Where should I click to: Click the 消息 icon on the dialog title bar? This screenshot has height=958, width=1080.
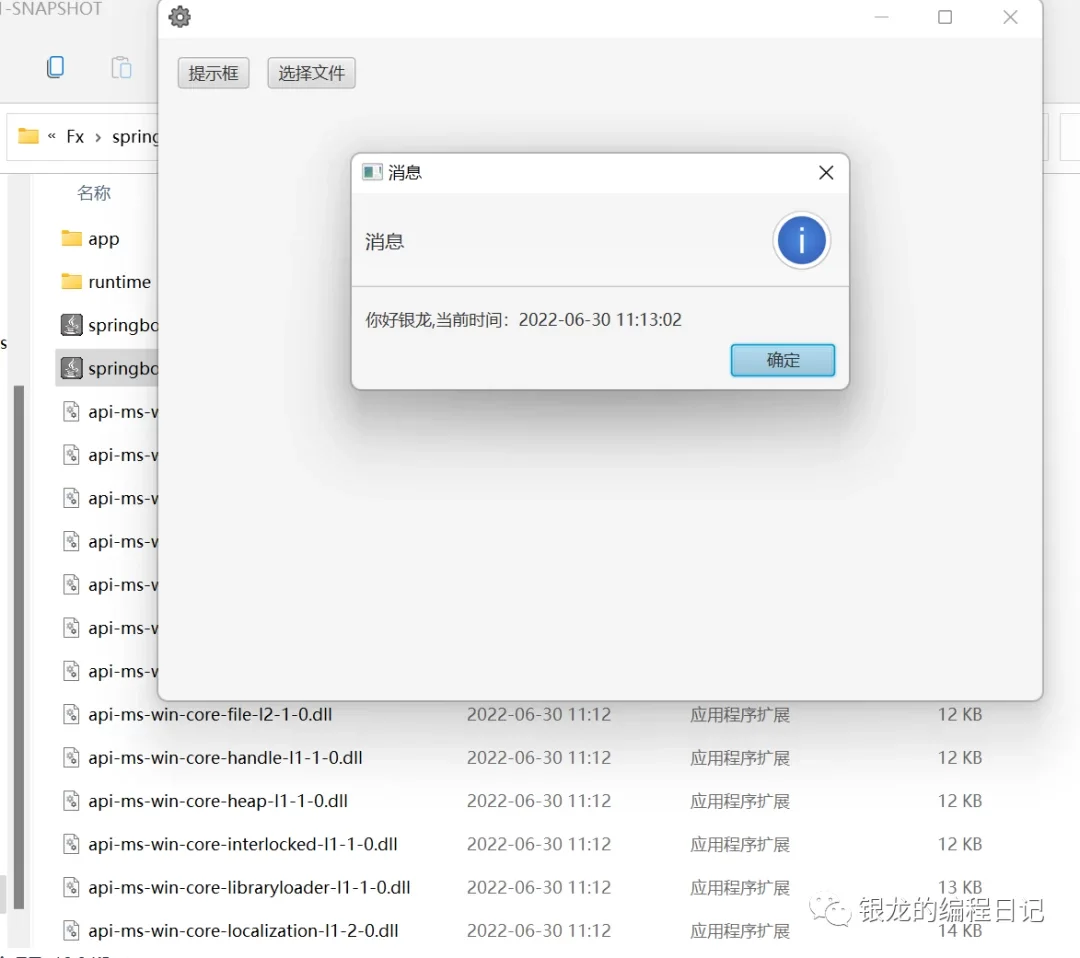tap(371, 172)
